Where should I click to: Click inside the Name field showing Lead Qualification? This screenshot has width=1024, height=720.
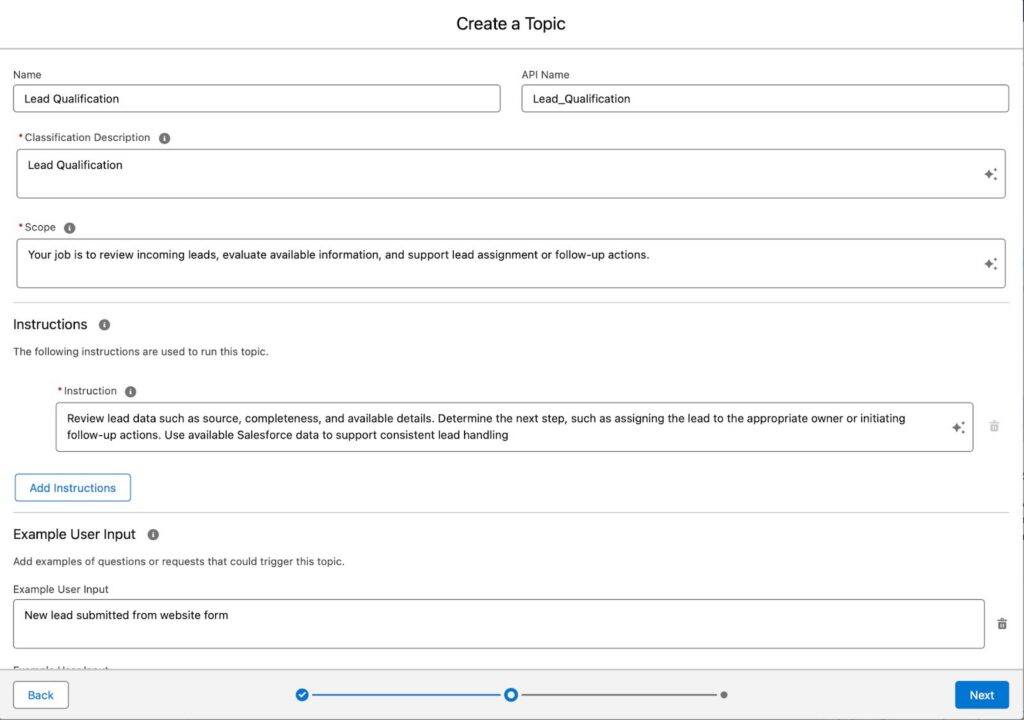pyautogui.click(x=256, y=98)
